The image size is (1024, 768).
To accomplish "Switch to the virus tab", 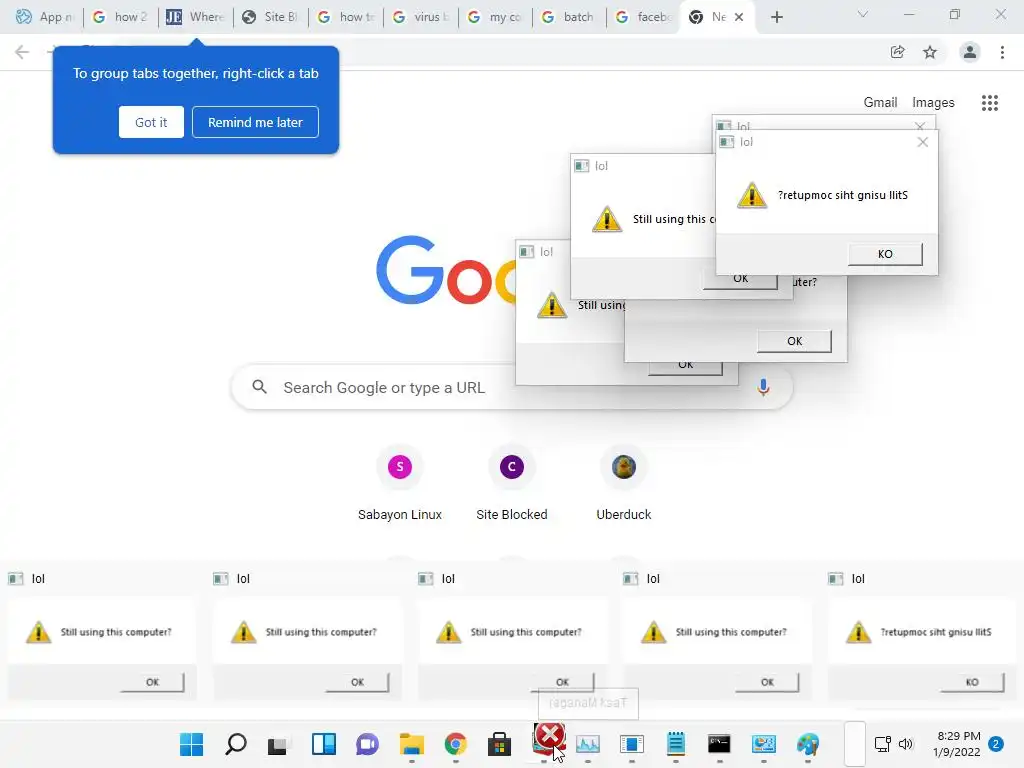I will (420, 17).
